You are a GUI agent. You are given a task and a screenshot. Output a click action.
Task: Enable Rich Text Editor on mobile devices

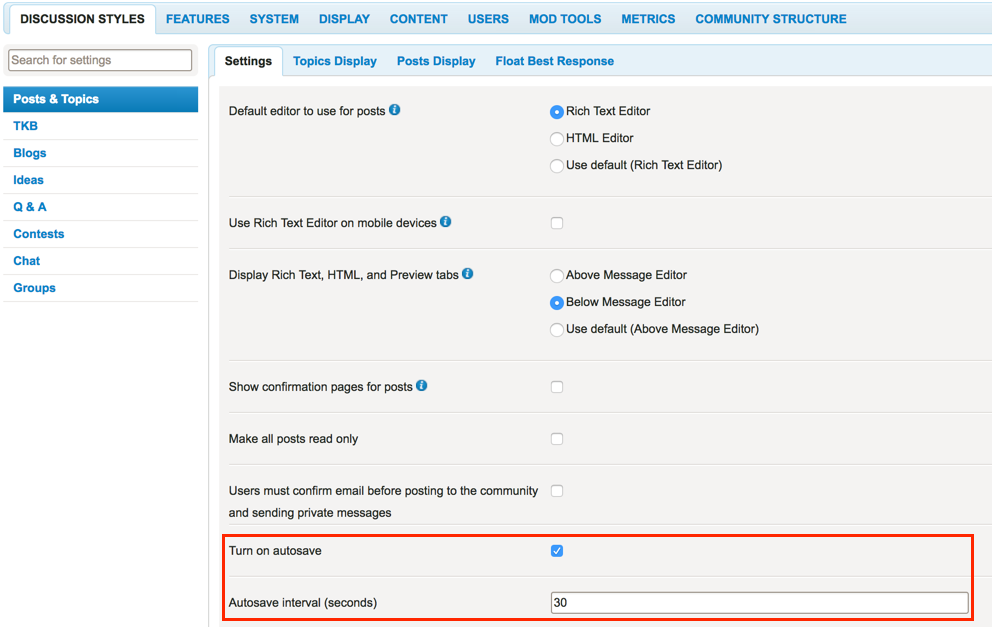557,223
